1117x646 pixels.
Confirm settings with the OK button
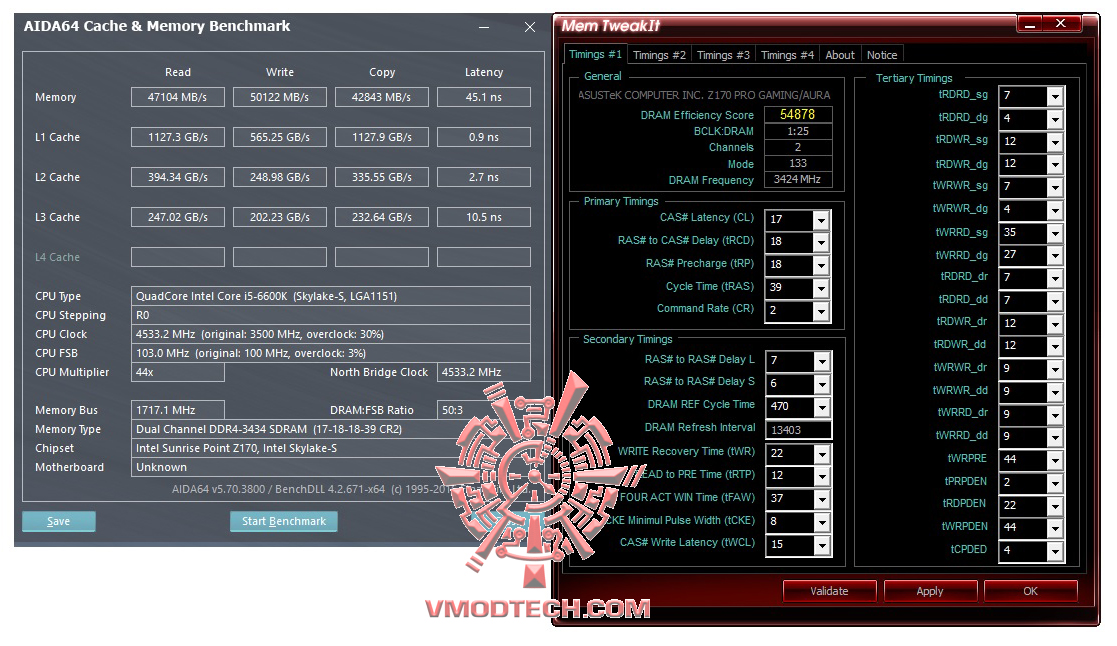tap(1031, 590)
